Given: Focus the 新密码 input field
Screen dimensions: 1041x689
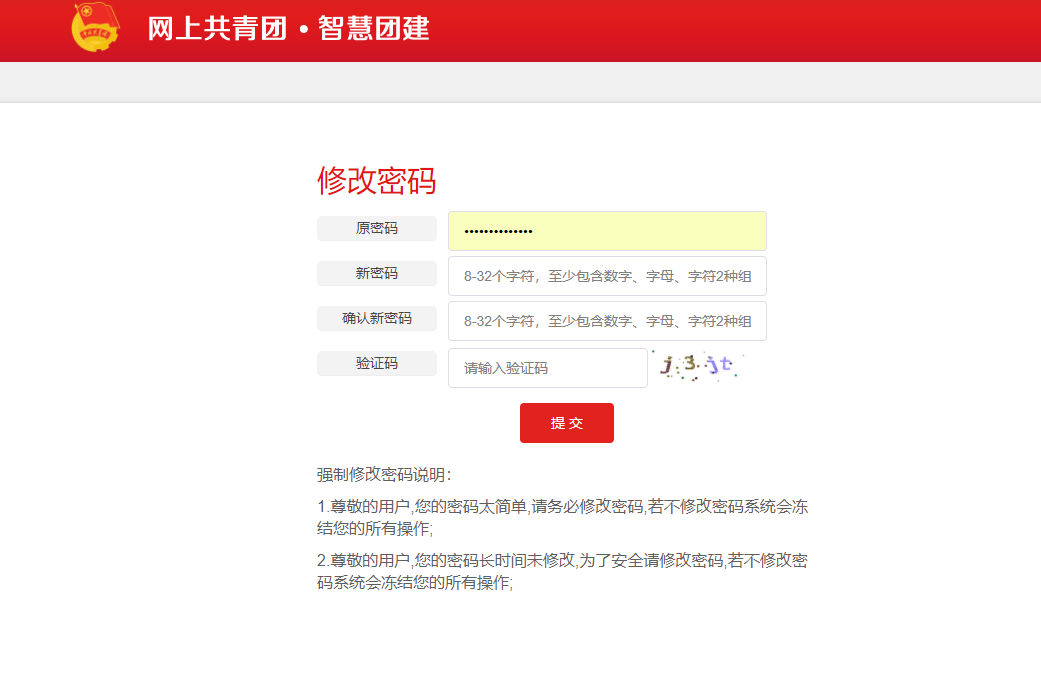Looking at the screenshot, I should coord(607,276).
